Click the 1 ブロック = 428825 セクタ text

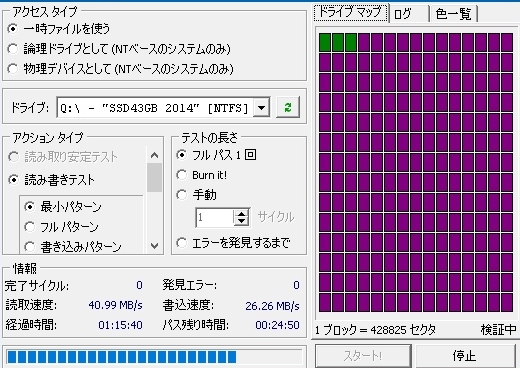point(376,330)
